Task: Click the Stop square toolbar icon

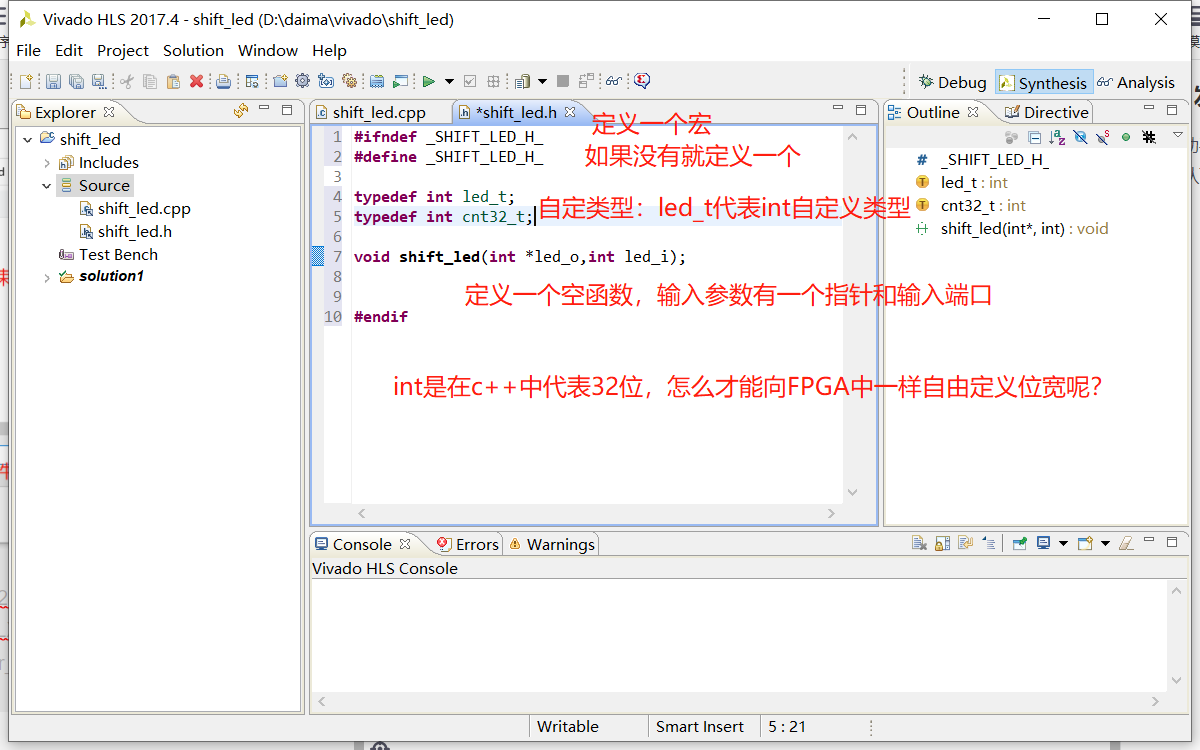Action: [x=563, y=81]
